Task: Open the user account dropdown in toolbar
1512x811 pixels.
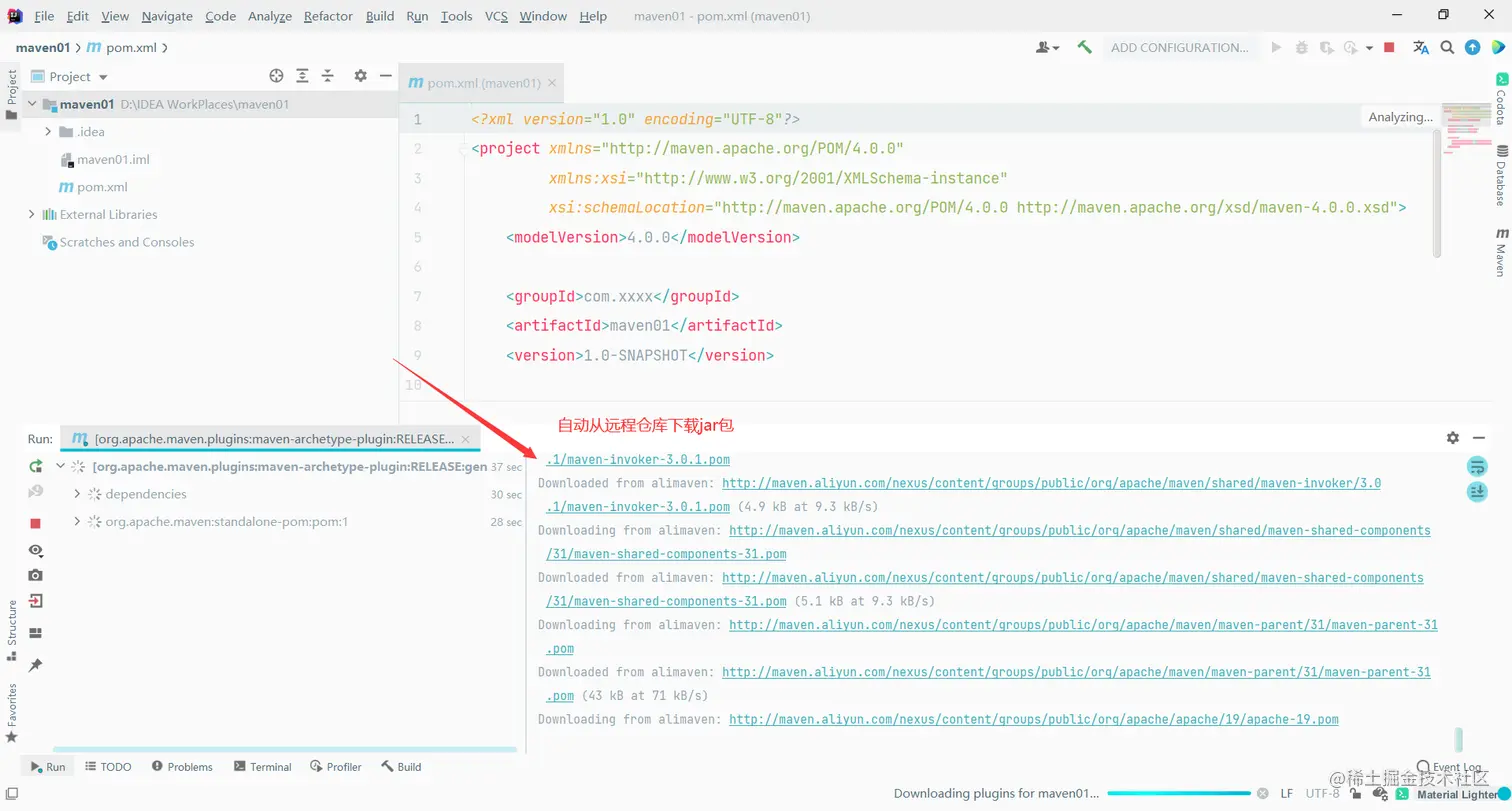Action: point(1048,47)
